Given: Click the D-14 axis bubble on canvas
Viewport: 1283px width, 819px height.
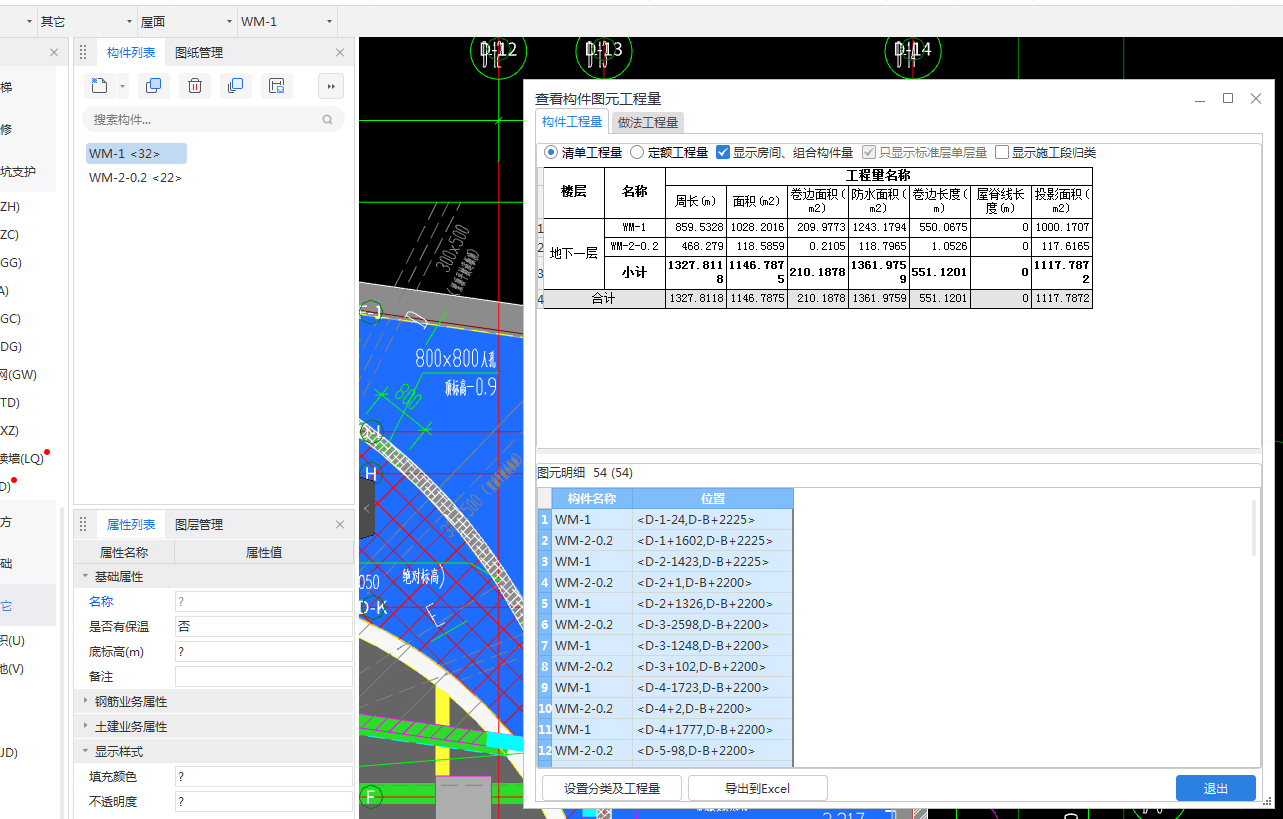Looking at the screenshot, I should [913, 52].
